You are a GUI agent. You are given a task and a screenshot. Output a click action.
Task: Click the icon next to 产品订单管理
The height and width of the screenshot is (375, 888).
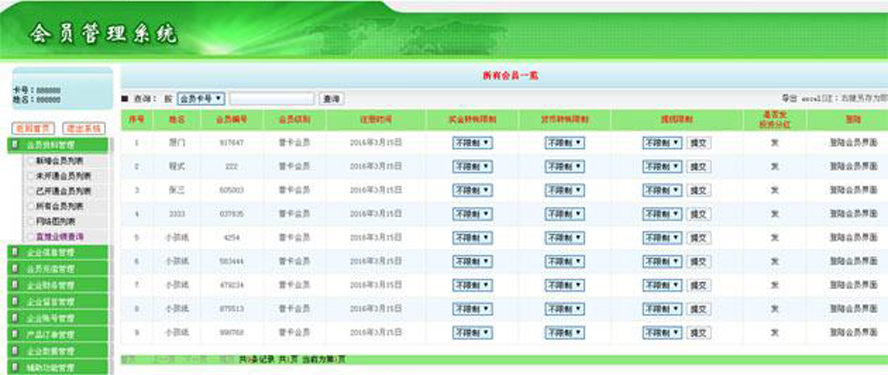[x=15, y=334]
